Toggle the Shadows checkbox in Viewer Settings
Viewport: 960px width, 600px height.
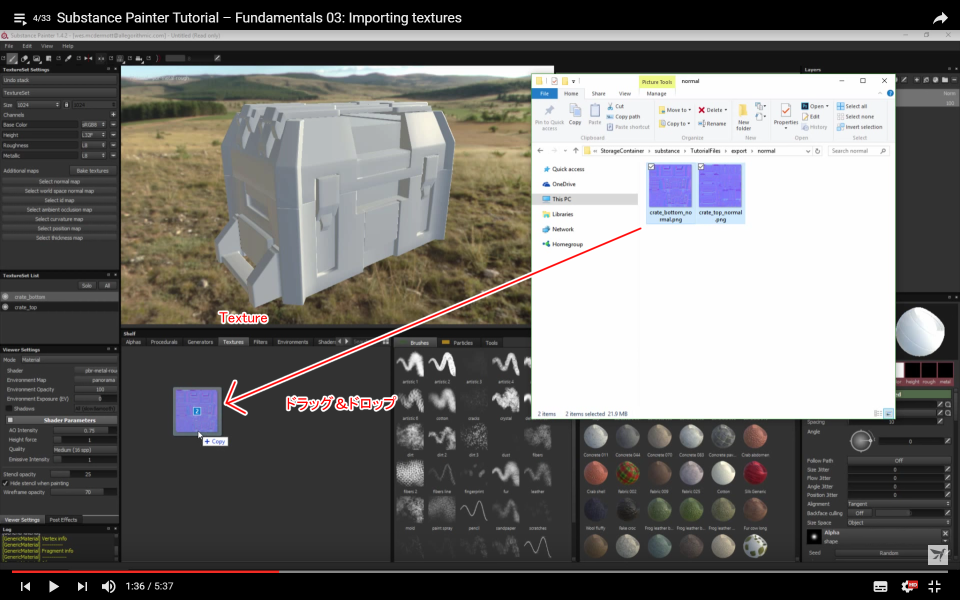[9, 408]
